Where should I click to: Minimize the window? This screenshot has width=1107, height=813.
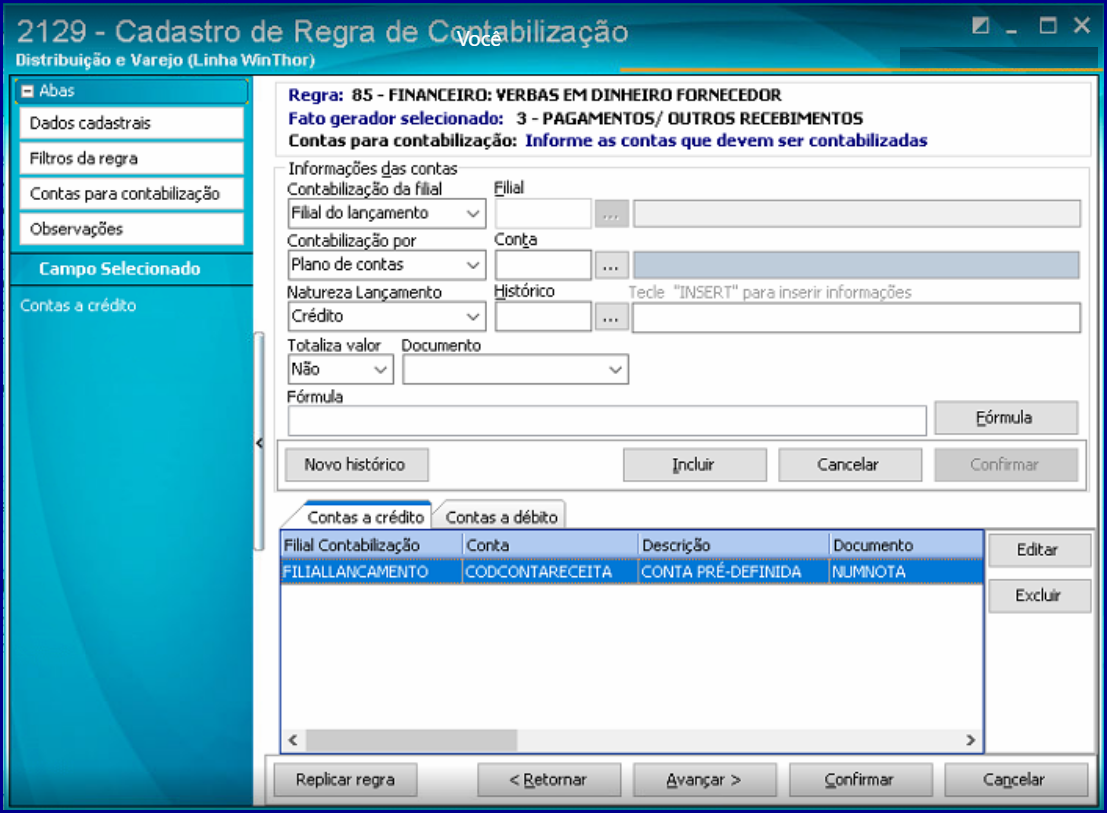[1012, 28]
